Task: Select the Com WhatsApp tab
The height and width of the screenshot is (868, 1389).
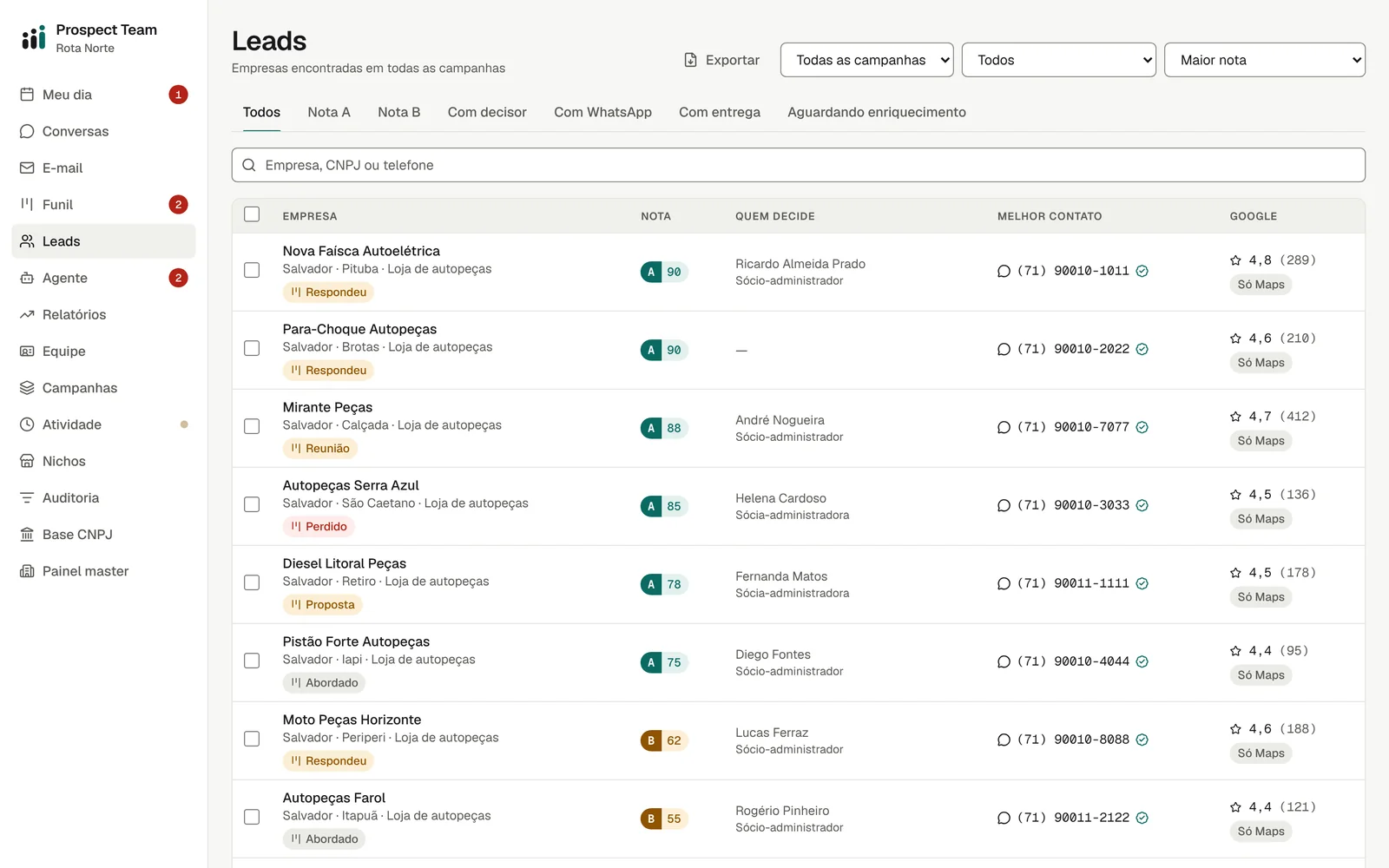Action: tap(602, 112)
